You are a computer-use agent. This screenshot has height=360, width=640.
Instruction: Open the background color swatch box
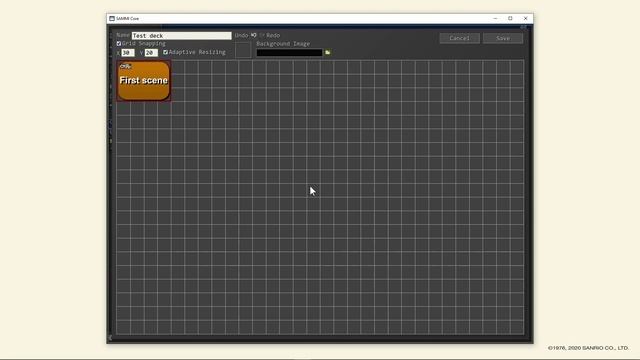click(243, 50)
